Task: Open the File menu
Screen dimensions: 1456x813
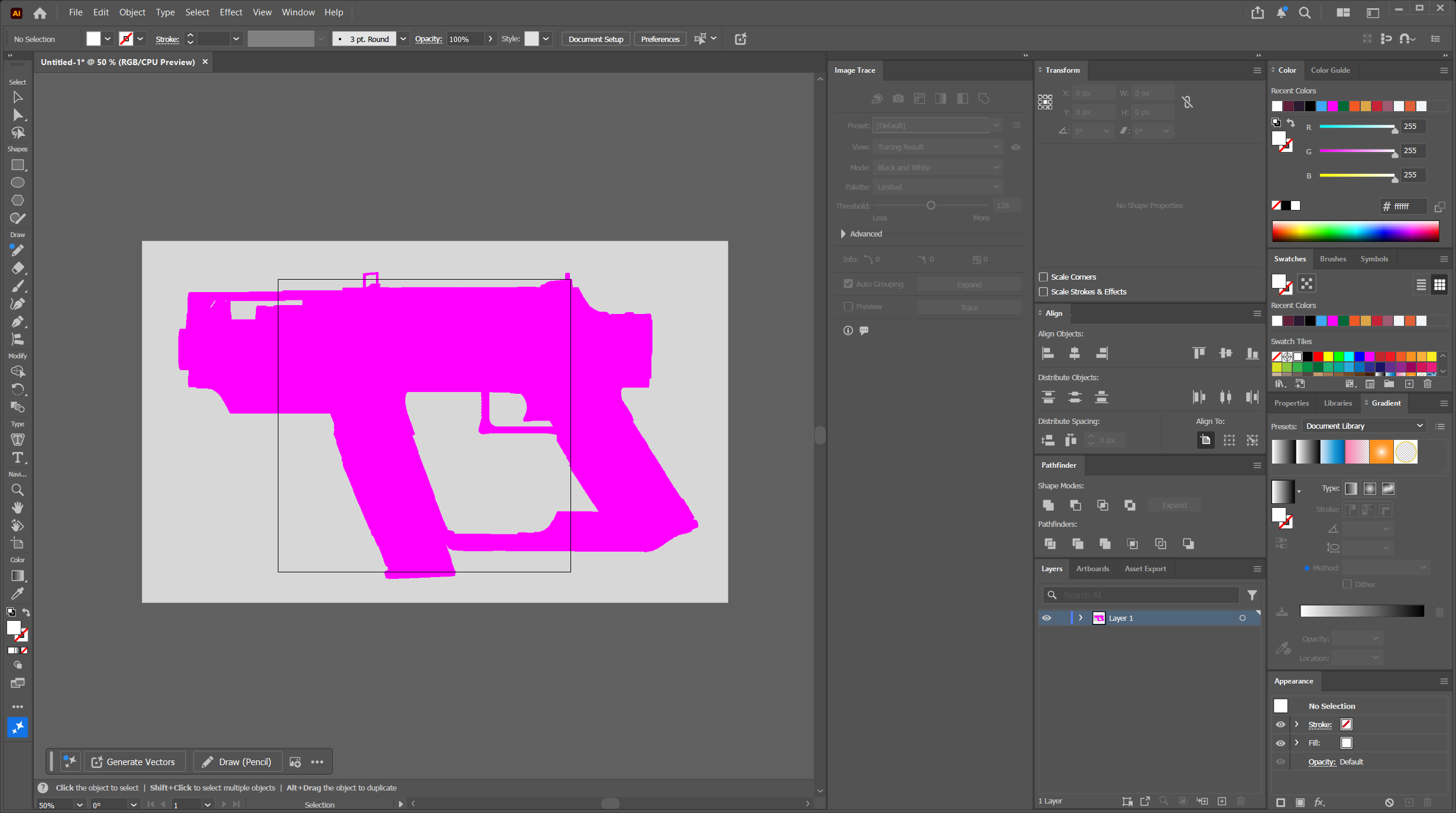Action: tap(75, 12)
